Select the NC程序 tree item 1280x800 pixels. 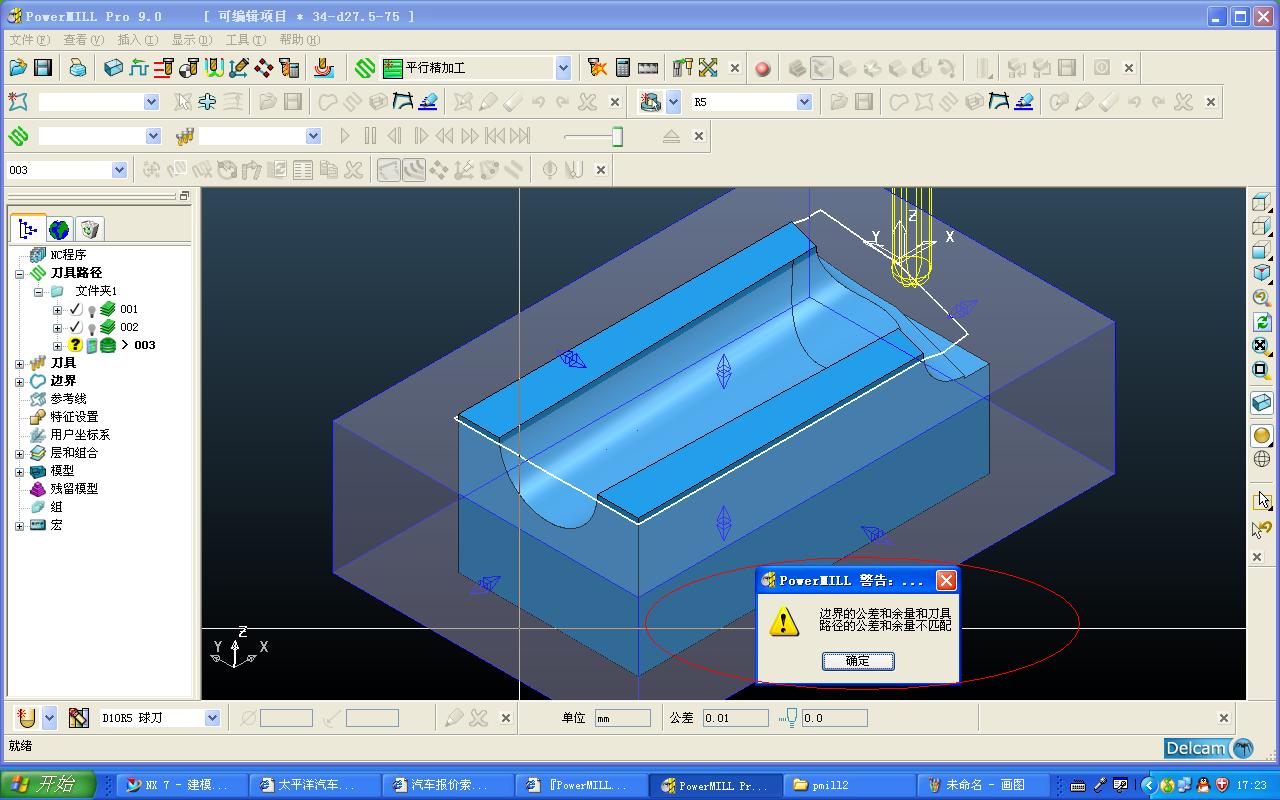[x=68, y=255]
